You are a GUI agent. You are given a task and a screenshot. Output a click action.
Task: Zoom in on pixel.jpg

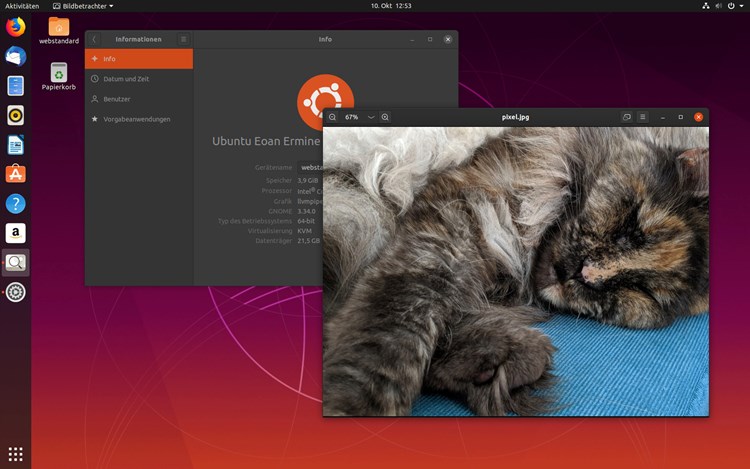[x=385, y=117]
